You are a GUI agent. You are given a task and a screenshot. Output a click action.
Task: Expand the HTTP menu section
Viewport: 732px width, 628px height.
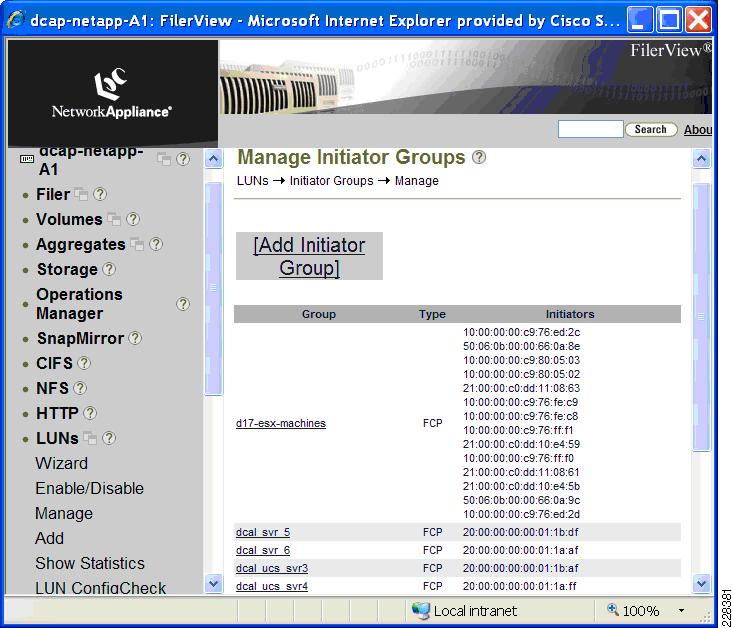point(57,413)
